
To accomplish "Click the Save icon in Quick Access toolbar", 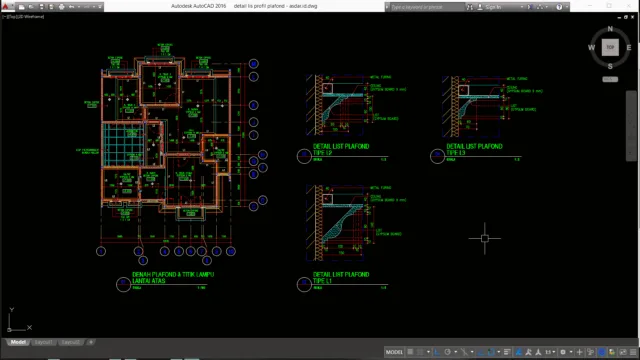I will pos(41,7).
